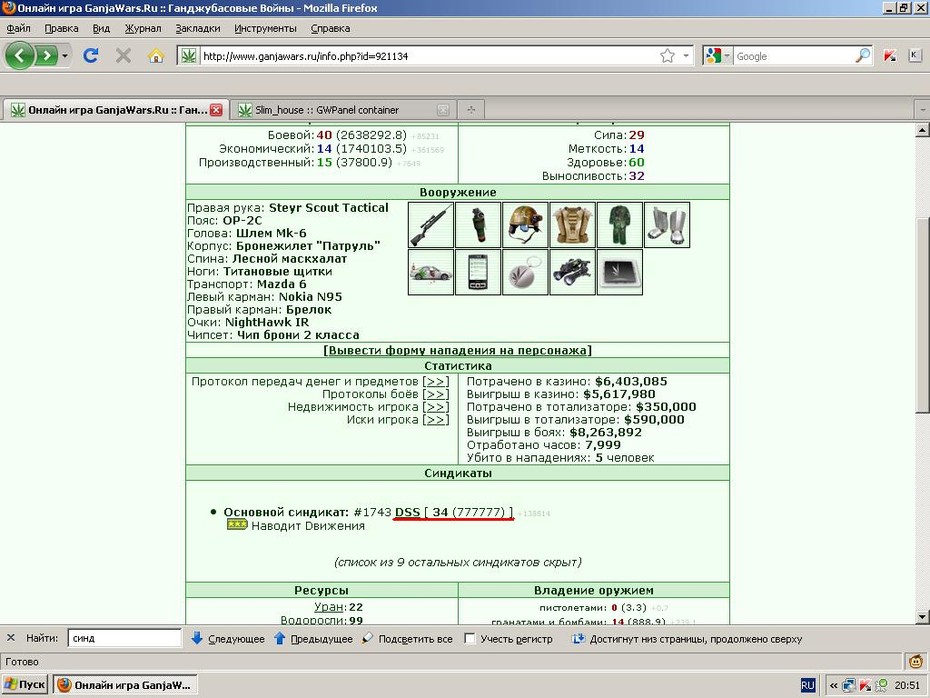
Task: Open the Mazda 6 transport item icon
Action: (431, 272)
